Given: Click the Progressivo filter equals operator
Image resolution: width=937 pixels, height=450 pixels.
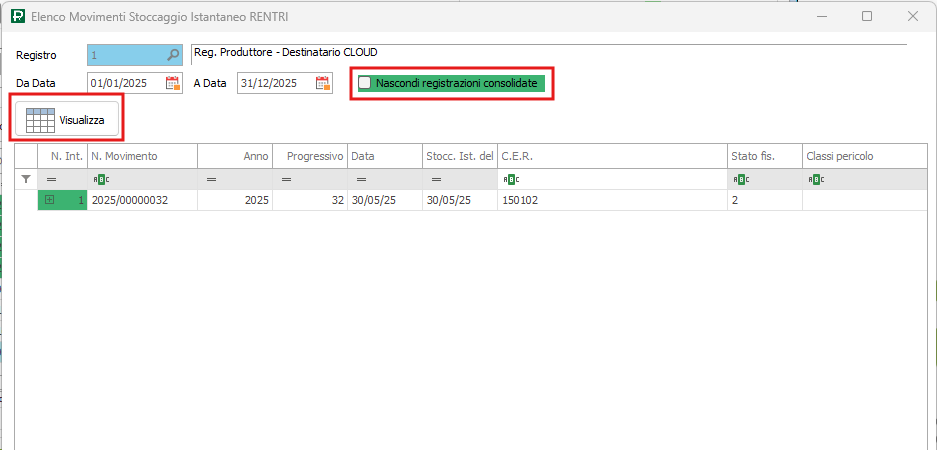Looking at the screenshot, I should (286, 179).
